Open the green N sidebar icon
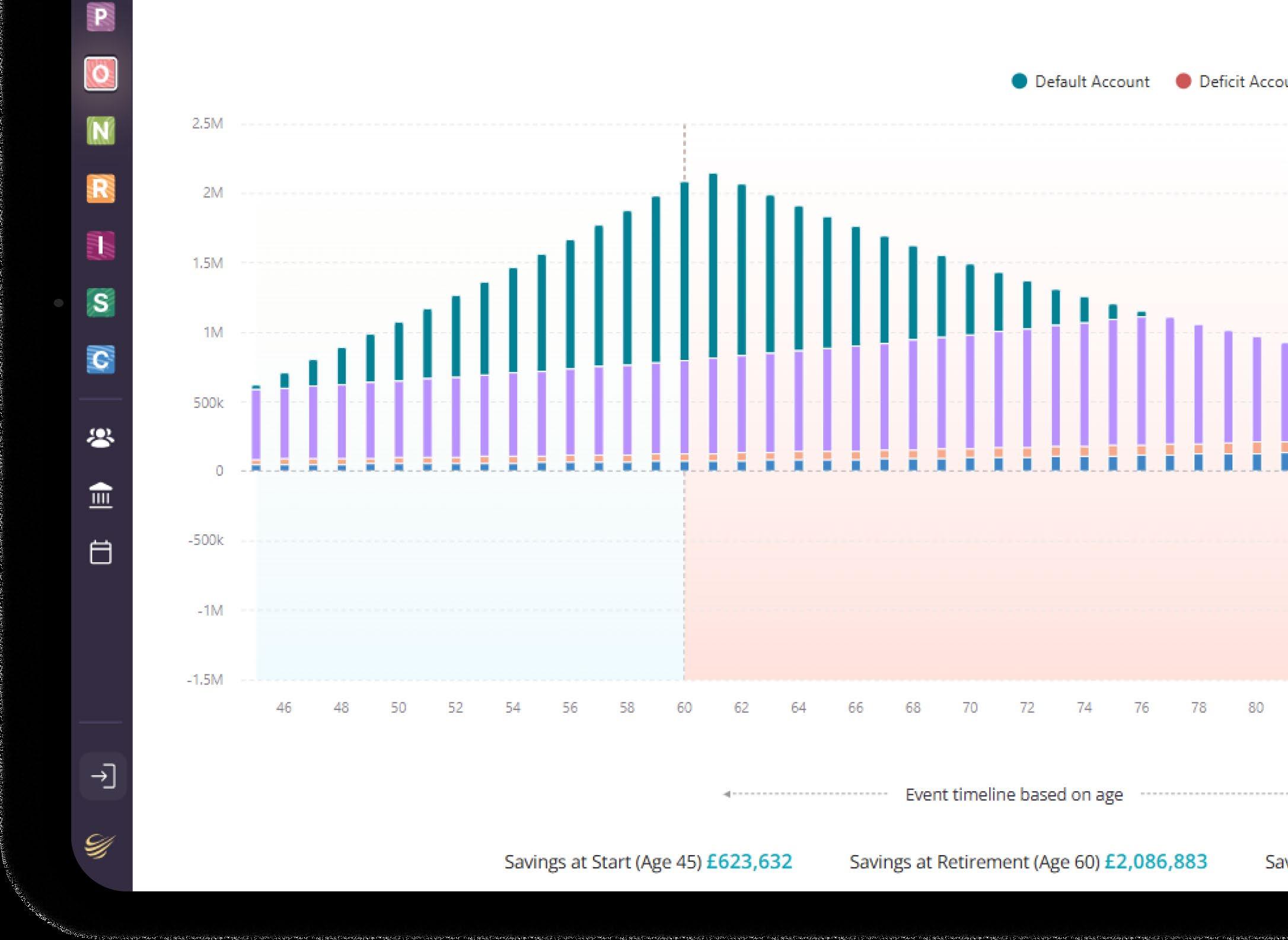Image resolution: width=1288 pixels, height=940 pixels. pyautogui.click(x=100, y=131)
